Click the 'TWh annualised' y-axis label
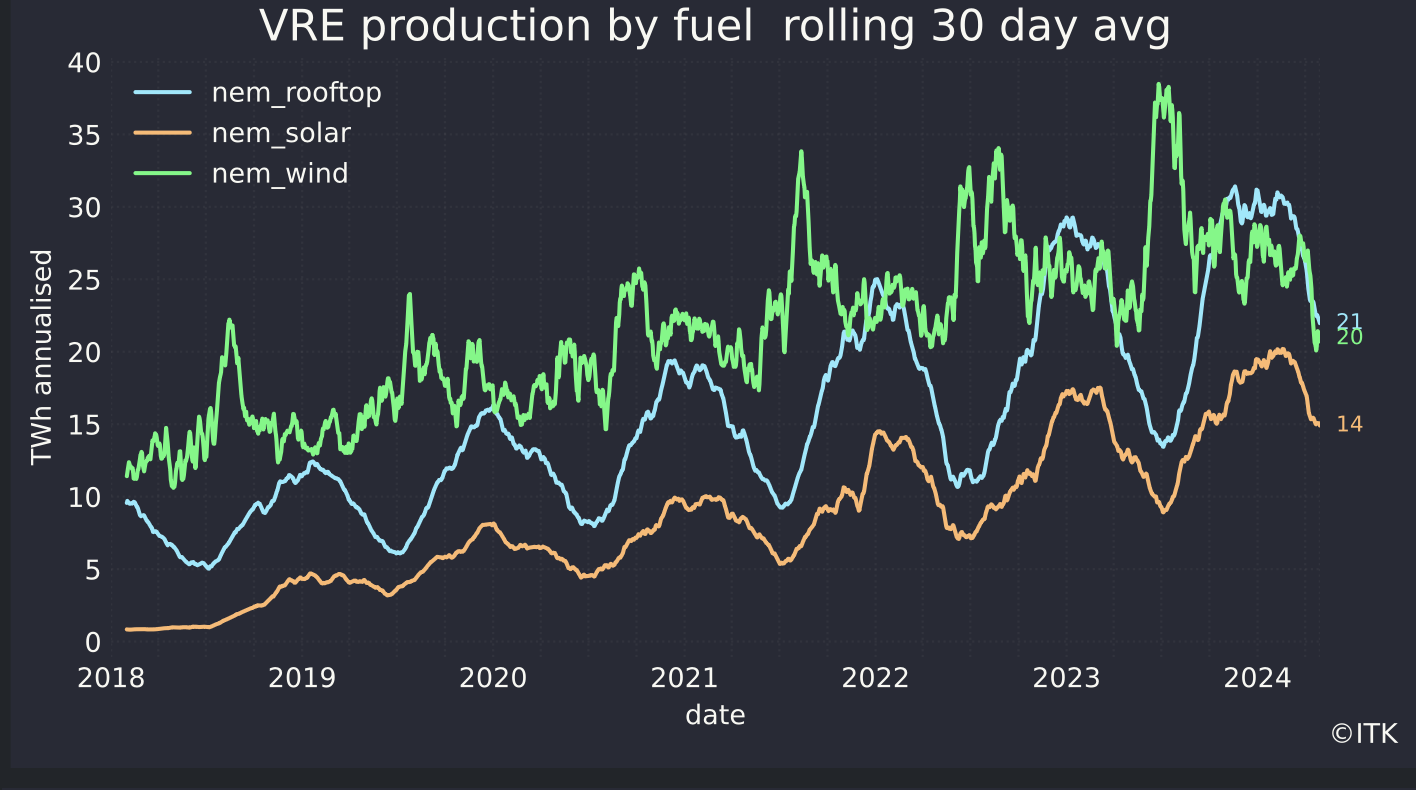This screenshot has width=1416, height=790. point(41,357)
